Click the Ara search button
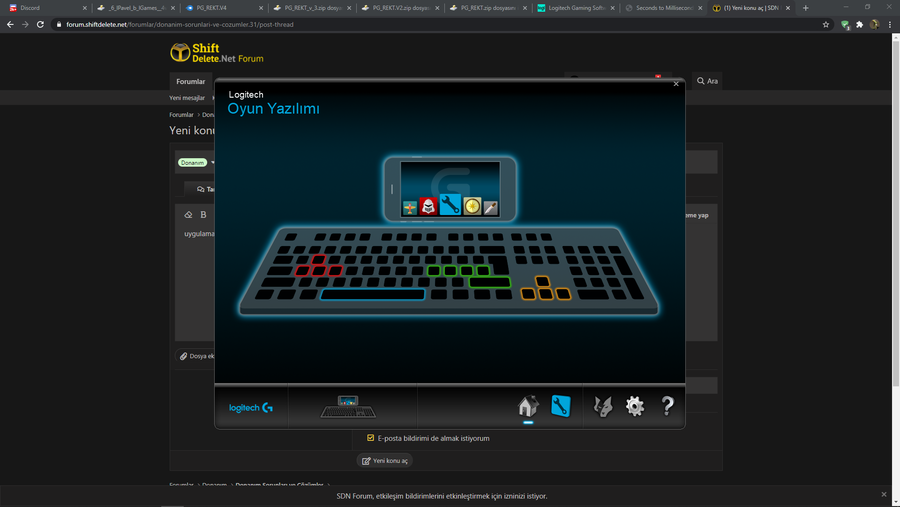This screenshot has width=900, height=507. (707, 81)
